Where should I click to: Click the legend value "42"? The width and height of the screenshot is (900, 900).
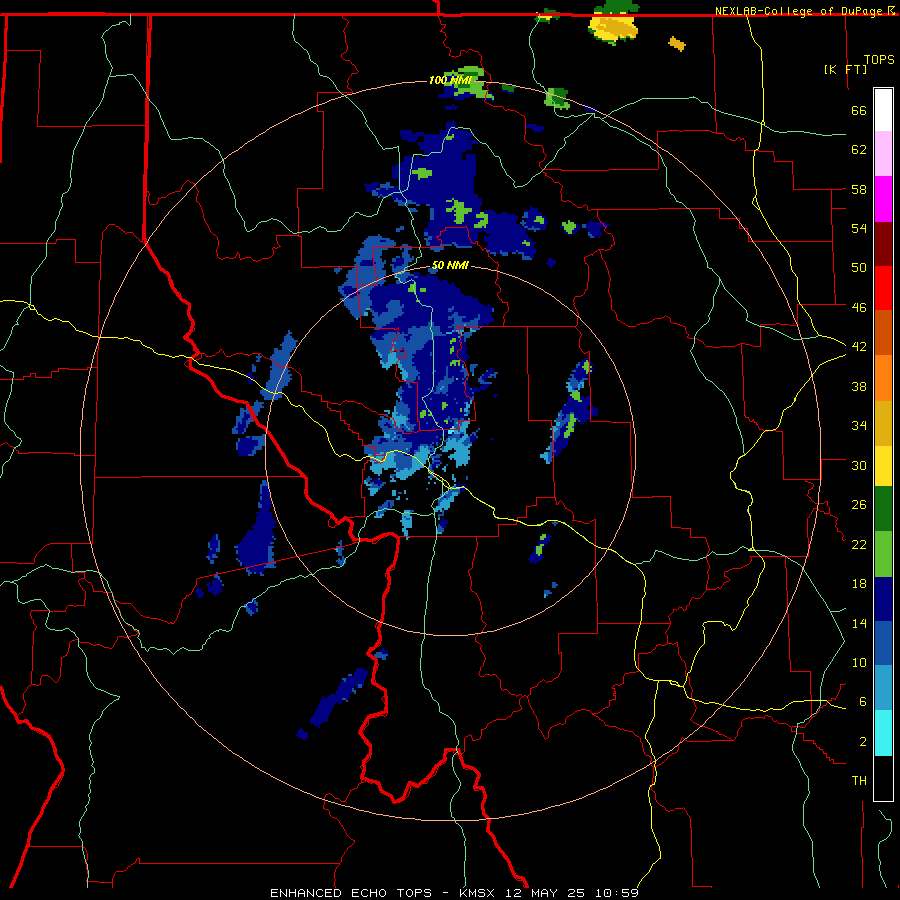[859, 347]
